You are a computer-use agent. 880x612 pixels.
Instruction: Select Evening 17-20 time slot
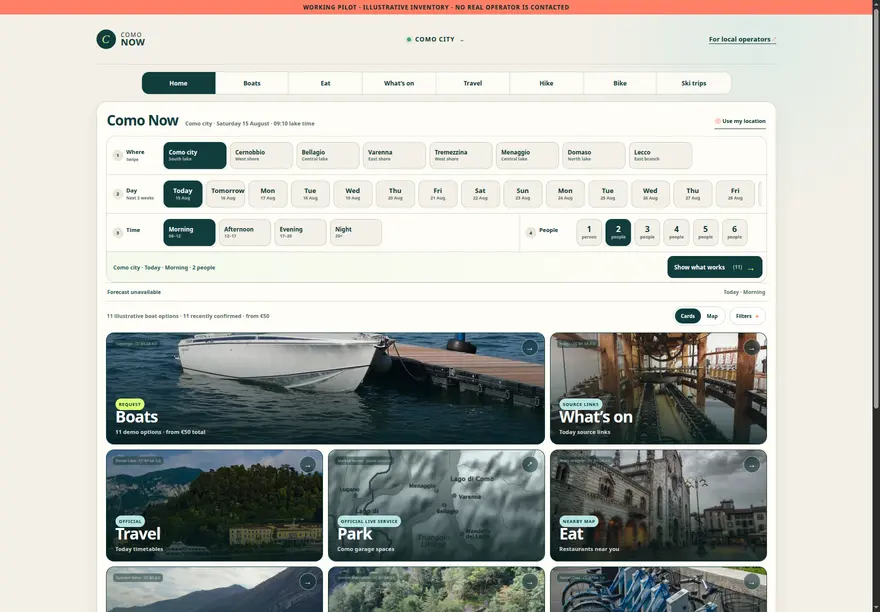[x=300, y=232]
